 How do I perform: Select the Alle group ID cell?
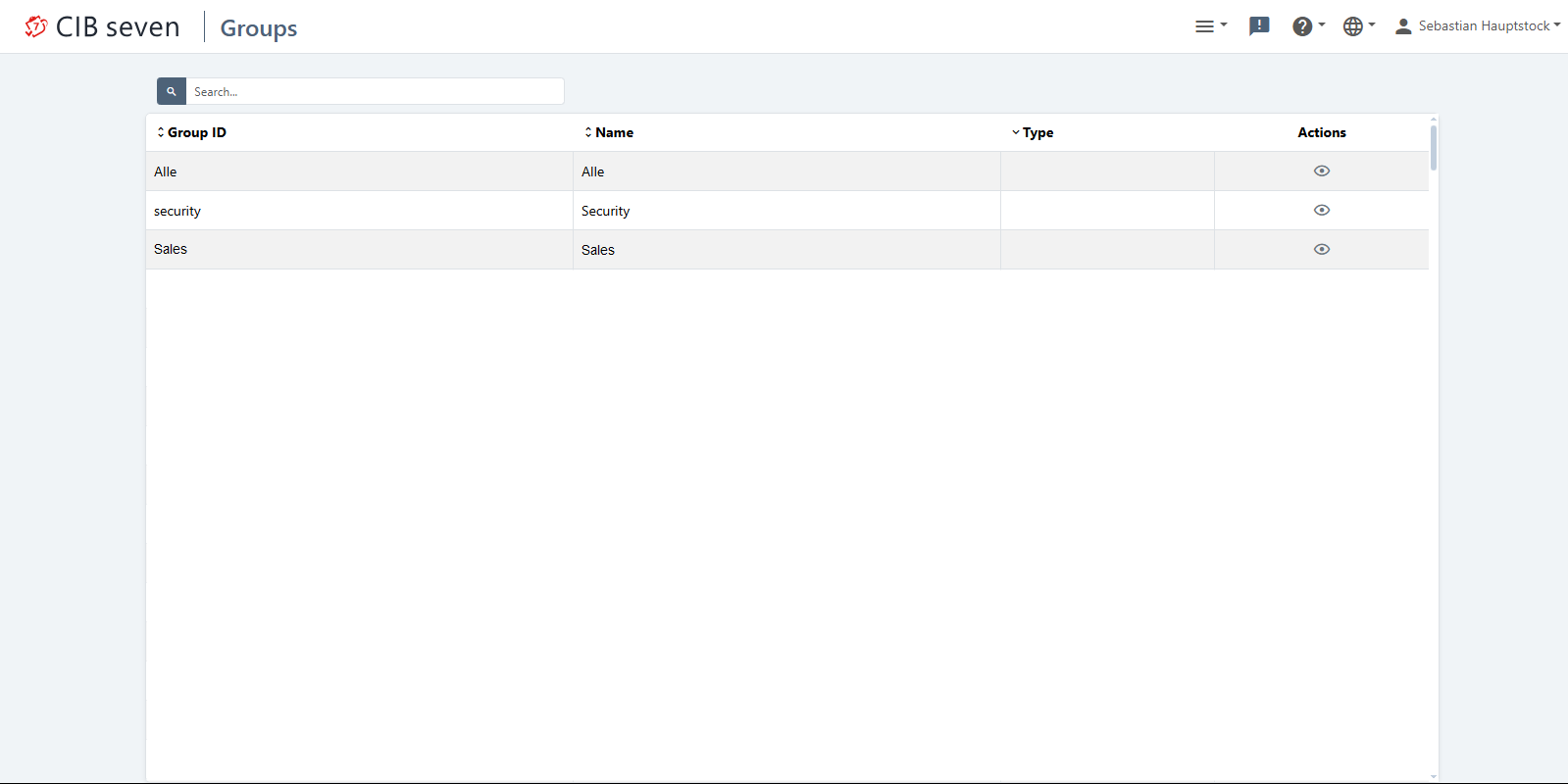166,171
